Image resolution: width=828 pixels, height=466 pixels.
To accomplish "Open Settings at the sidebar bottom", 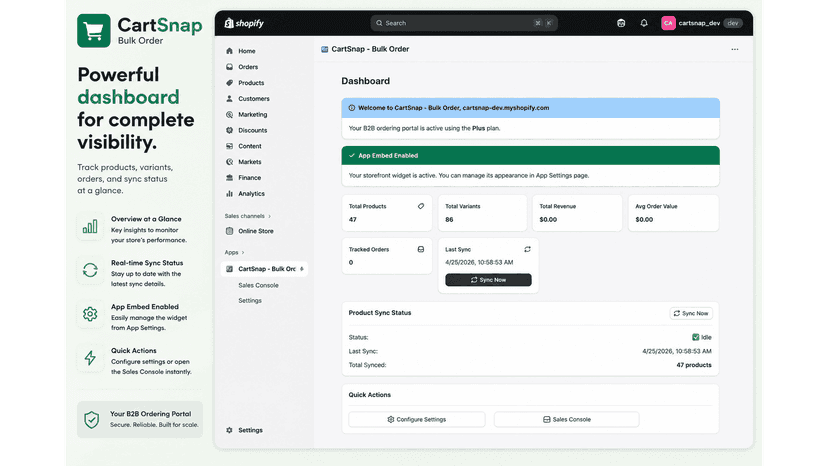I will pos(250,430).
